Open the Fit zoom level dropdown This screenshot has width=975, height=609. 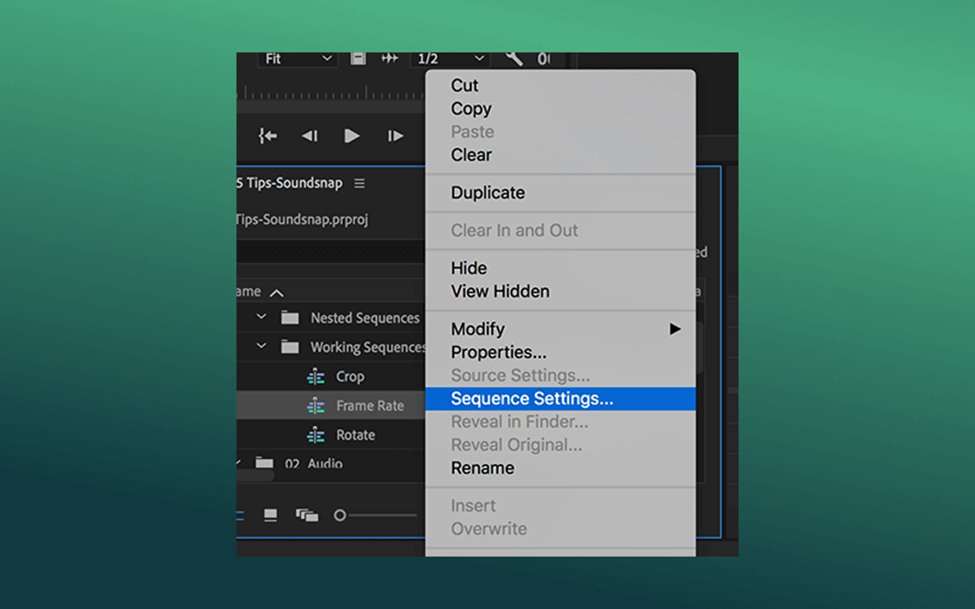(297, 58)
